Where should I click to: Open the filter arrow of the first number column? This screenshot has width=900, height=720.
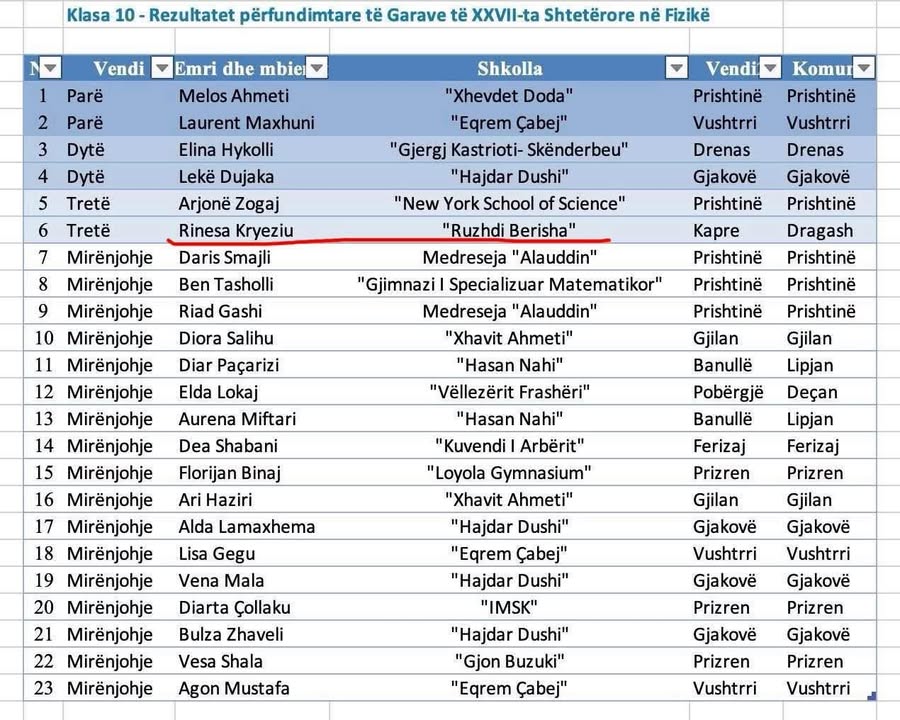coord(49,68)
